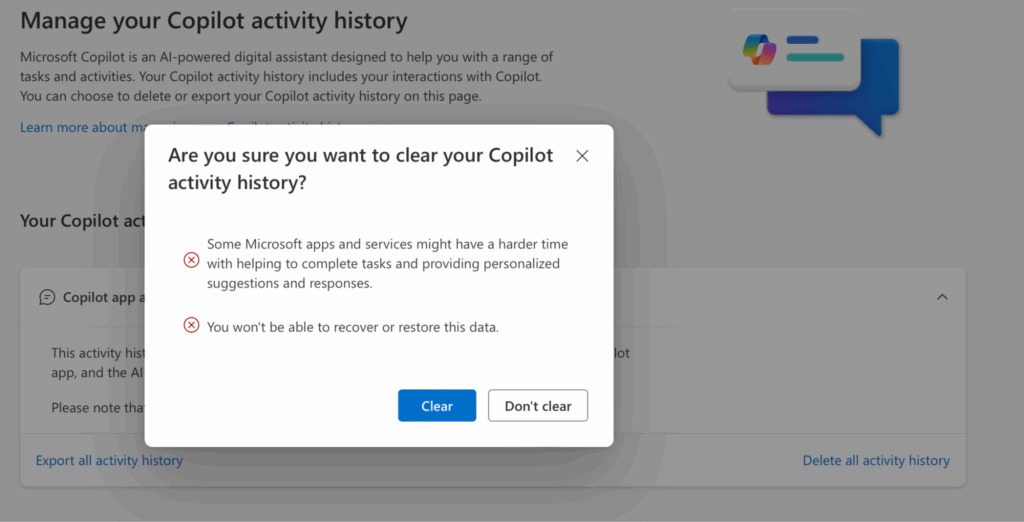Collapse the Copilot app section chevron
The height and width of the screenshot is (522, 1024).
coord(942,297)
